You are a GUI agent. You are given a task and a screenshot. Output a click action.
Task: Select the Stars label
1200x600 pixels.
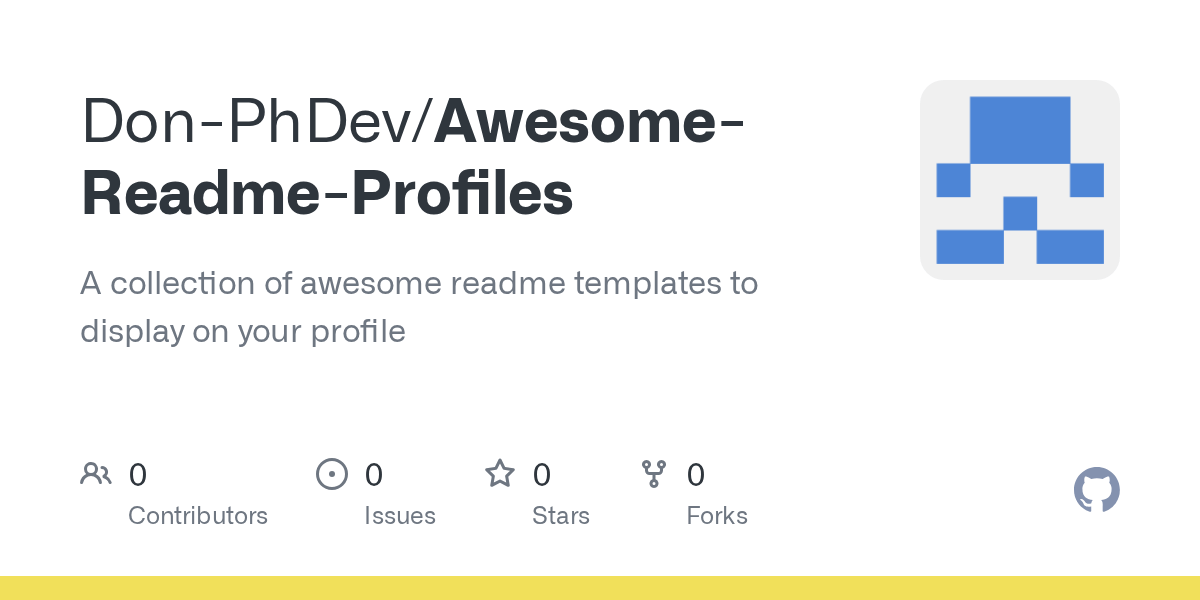[561, 516]
